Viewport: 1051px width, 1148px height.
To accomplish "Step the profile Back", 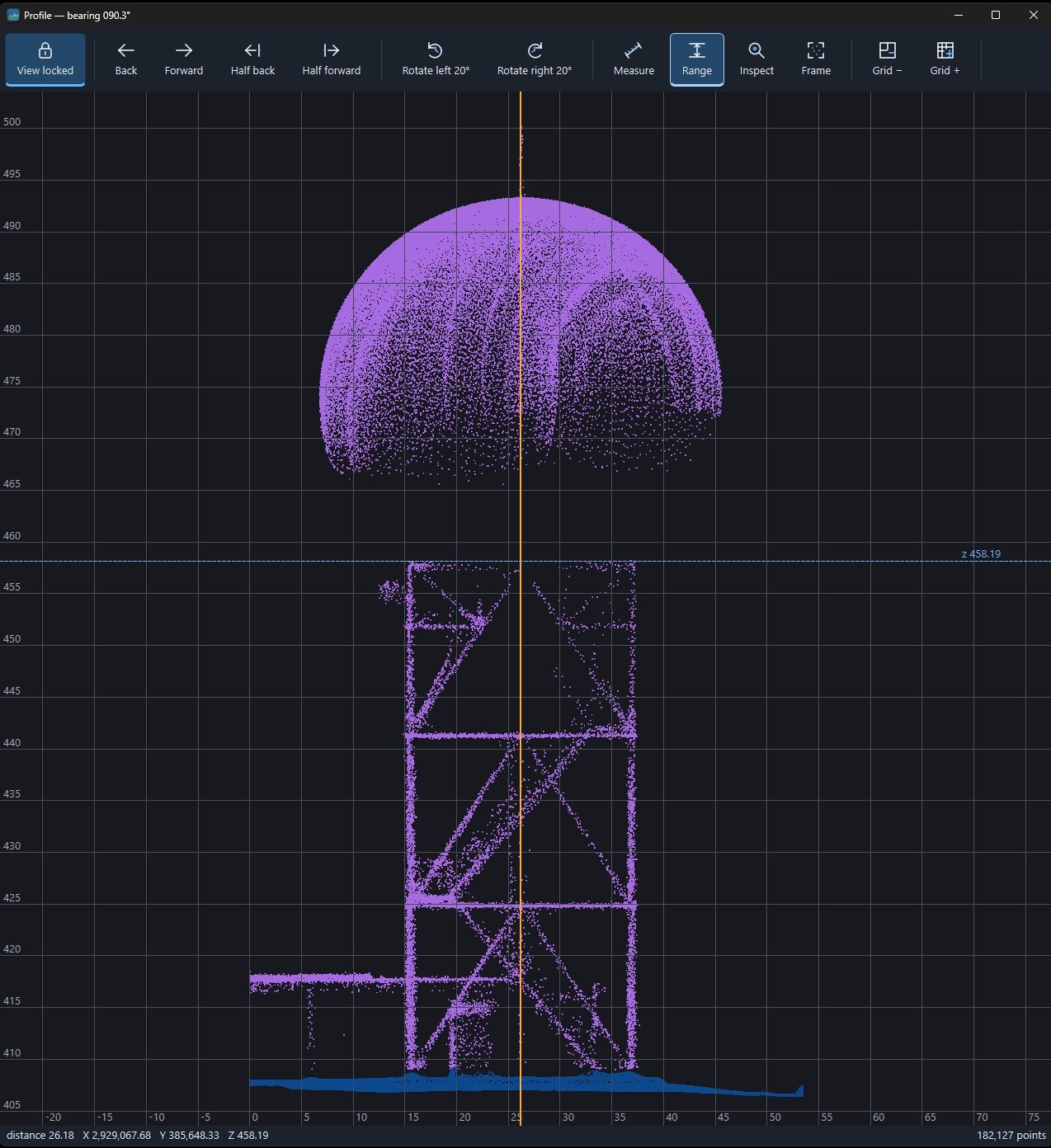I will pyautogui.click(x=126, y=59).
